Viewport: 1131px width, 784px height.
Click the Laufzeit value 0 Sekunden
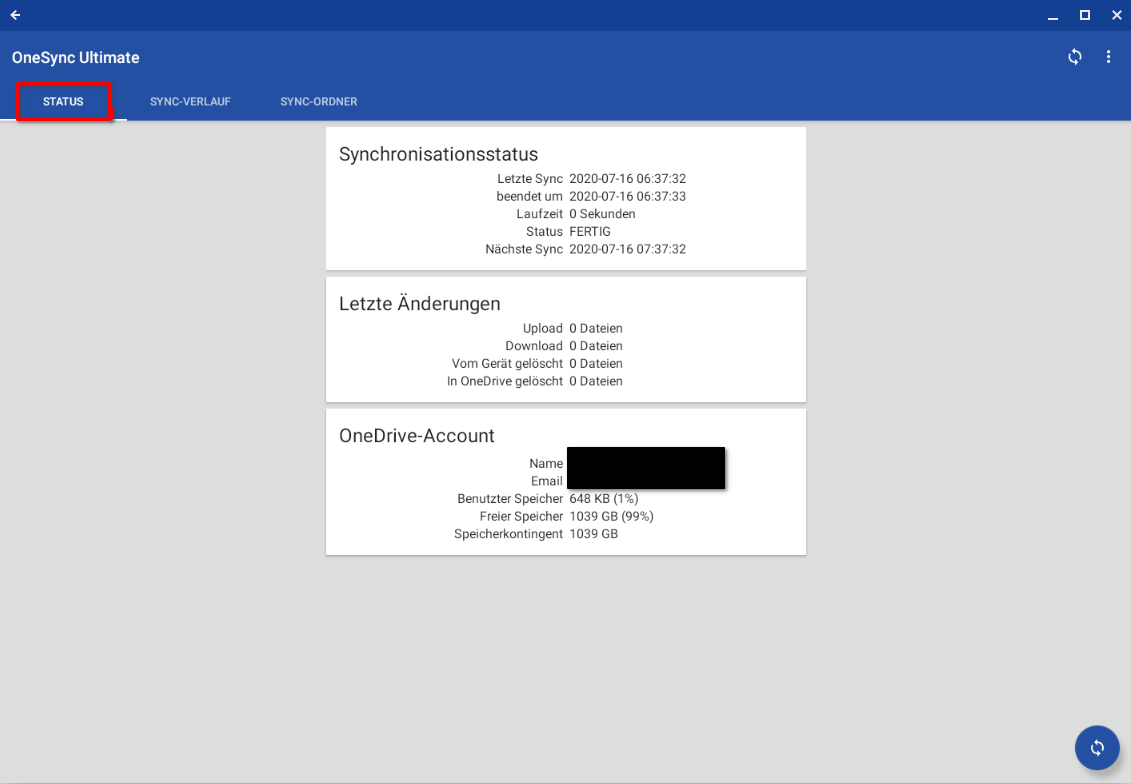point(602,214)
